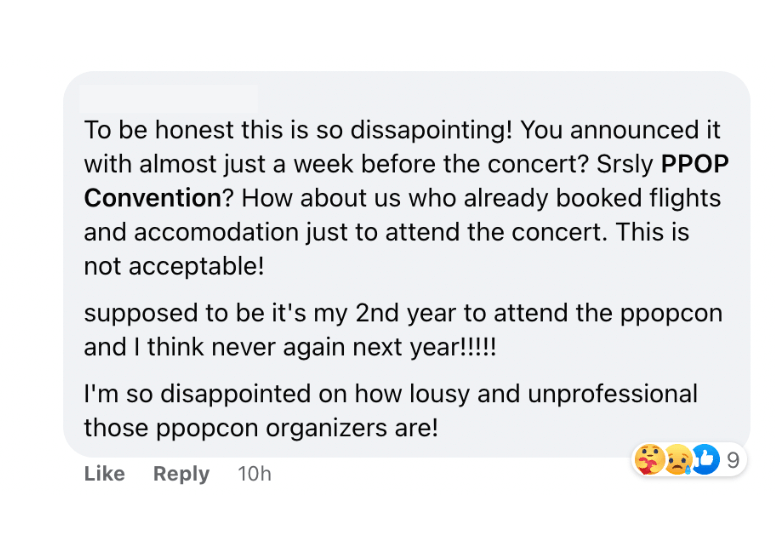This screenshot has width=775, height=550.
Task: Open the reaction count showing 9
Action: tap(733, 460)
